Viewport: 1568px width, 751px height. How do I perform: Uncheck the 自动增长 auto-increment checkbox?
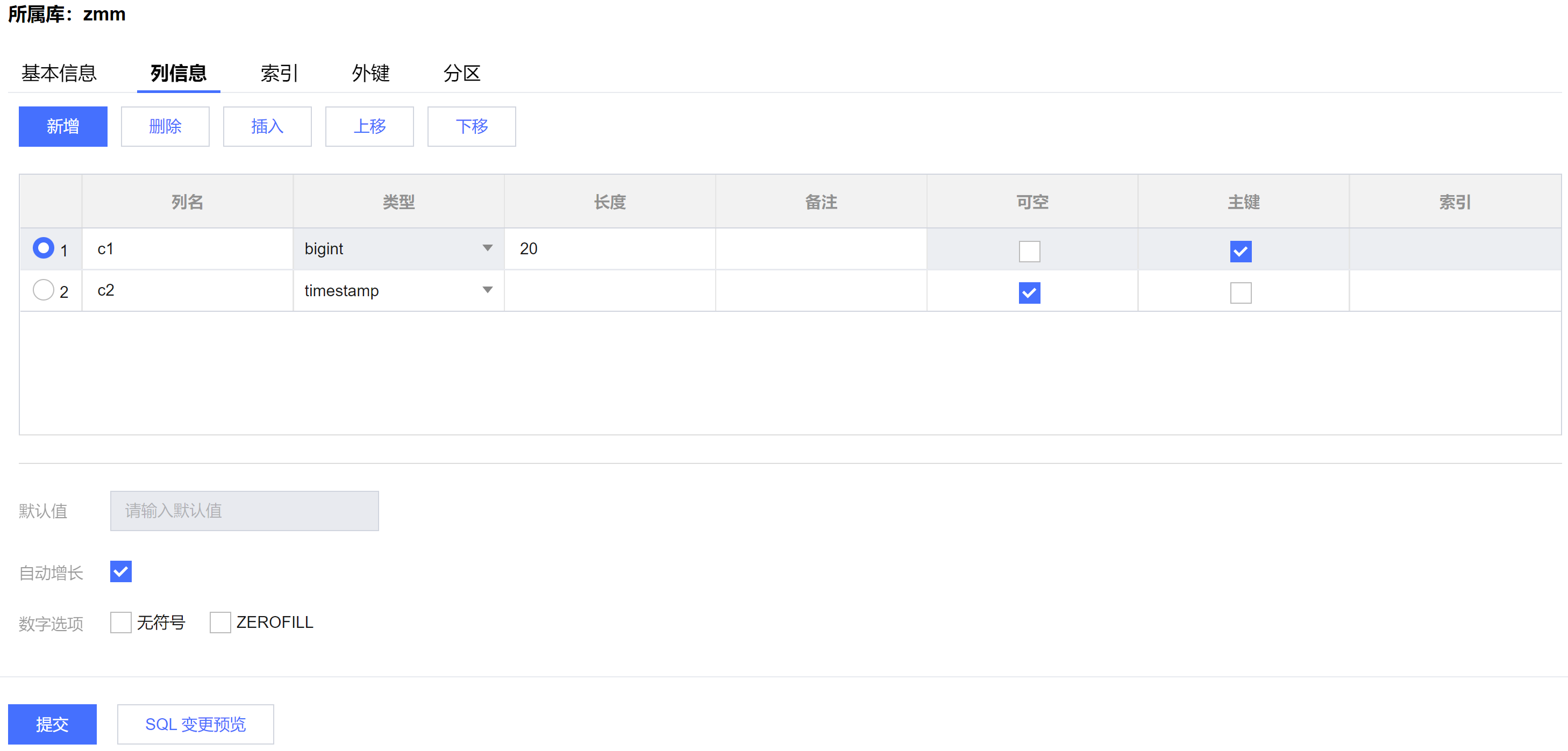[x=120, y=571]
